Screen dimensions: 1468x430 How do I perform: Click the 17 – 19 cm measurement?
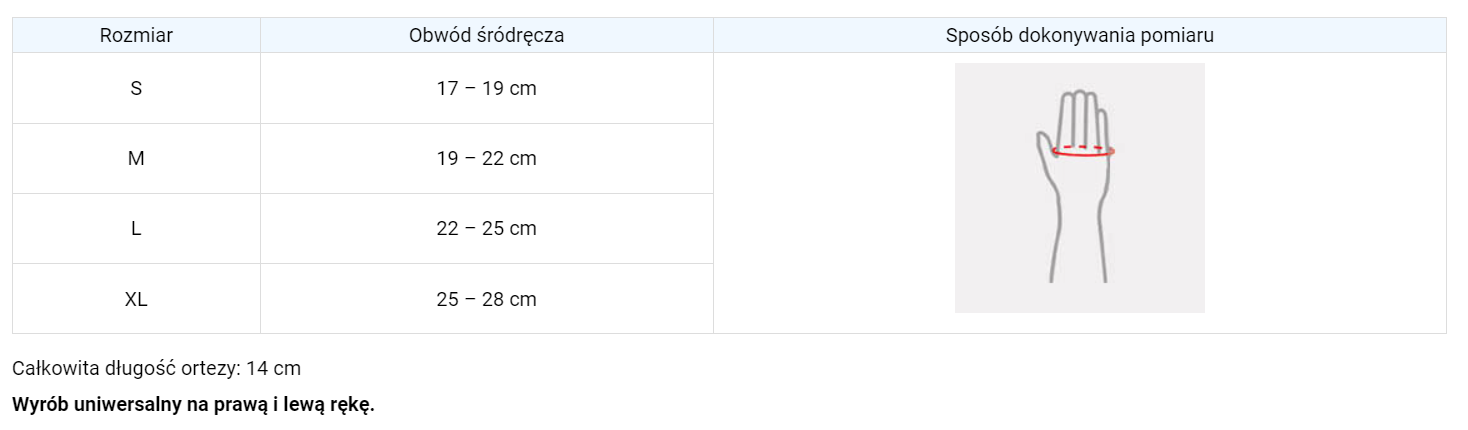coord(486,88)
